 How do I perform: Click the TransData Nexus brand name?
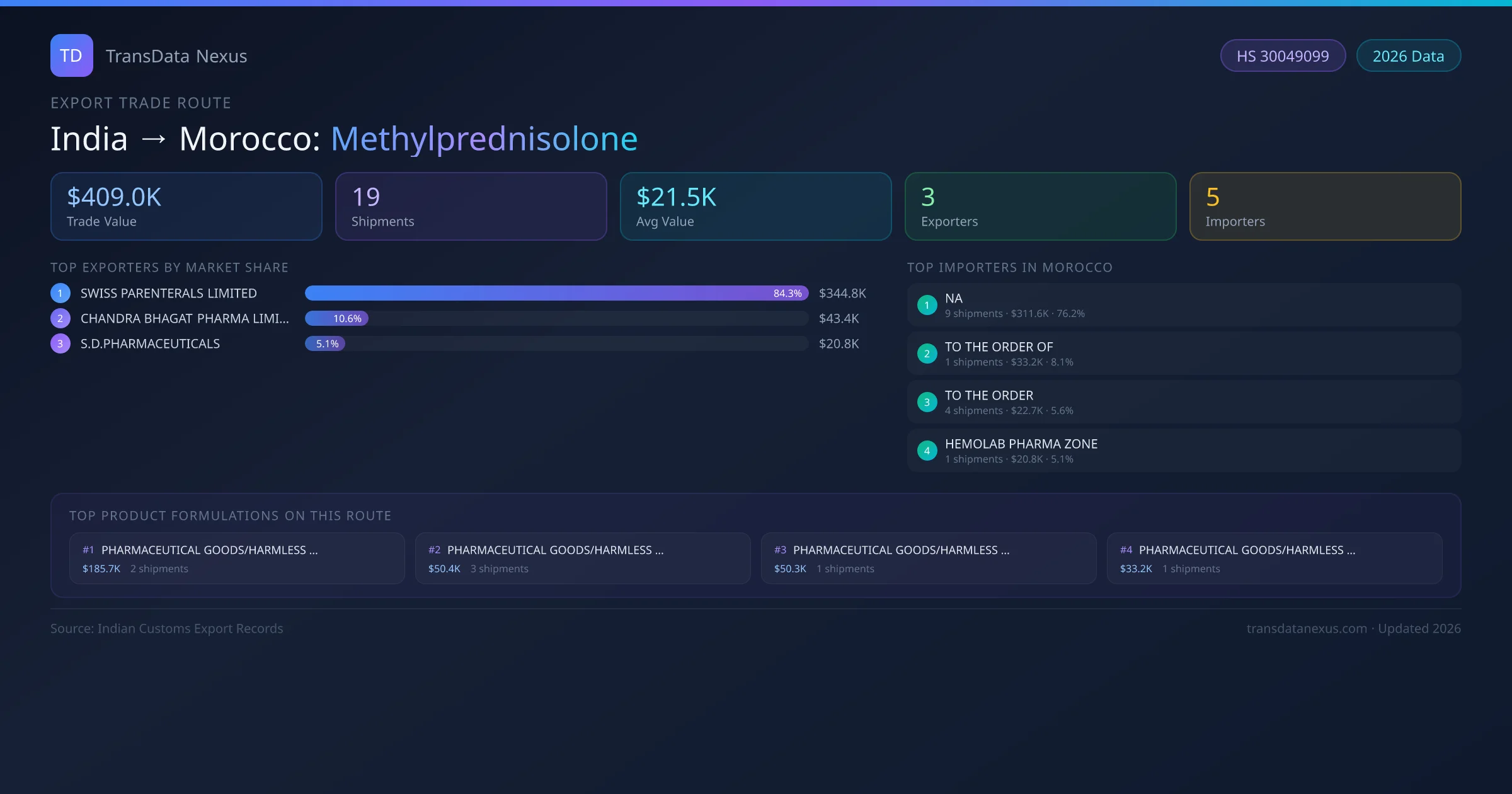176,56
